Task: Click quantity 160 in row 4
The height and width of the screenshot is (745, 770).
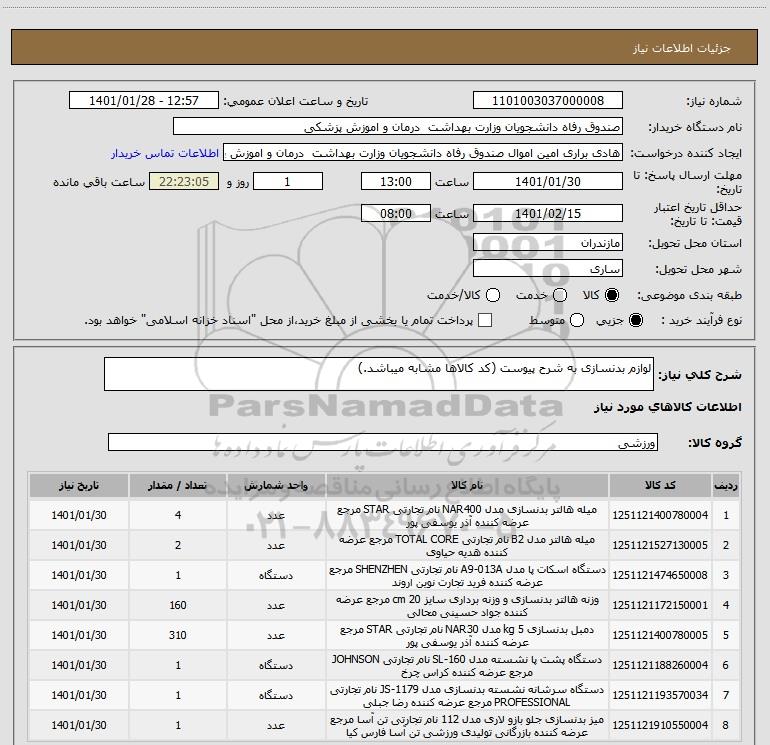Action: [x=178, y=605]
